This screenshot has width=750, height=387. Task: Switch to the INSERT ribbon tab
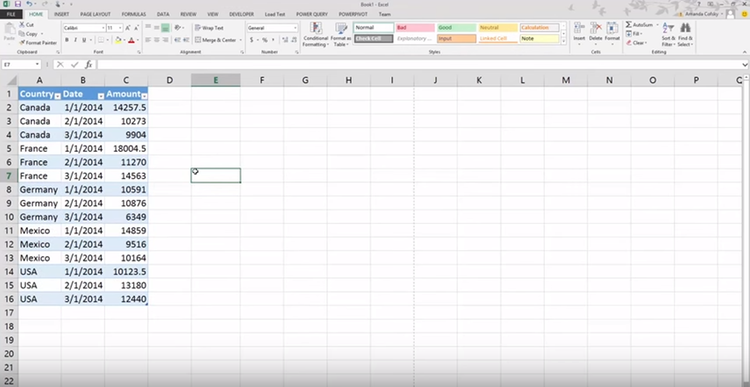[x=61, y=14]
